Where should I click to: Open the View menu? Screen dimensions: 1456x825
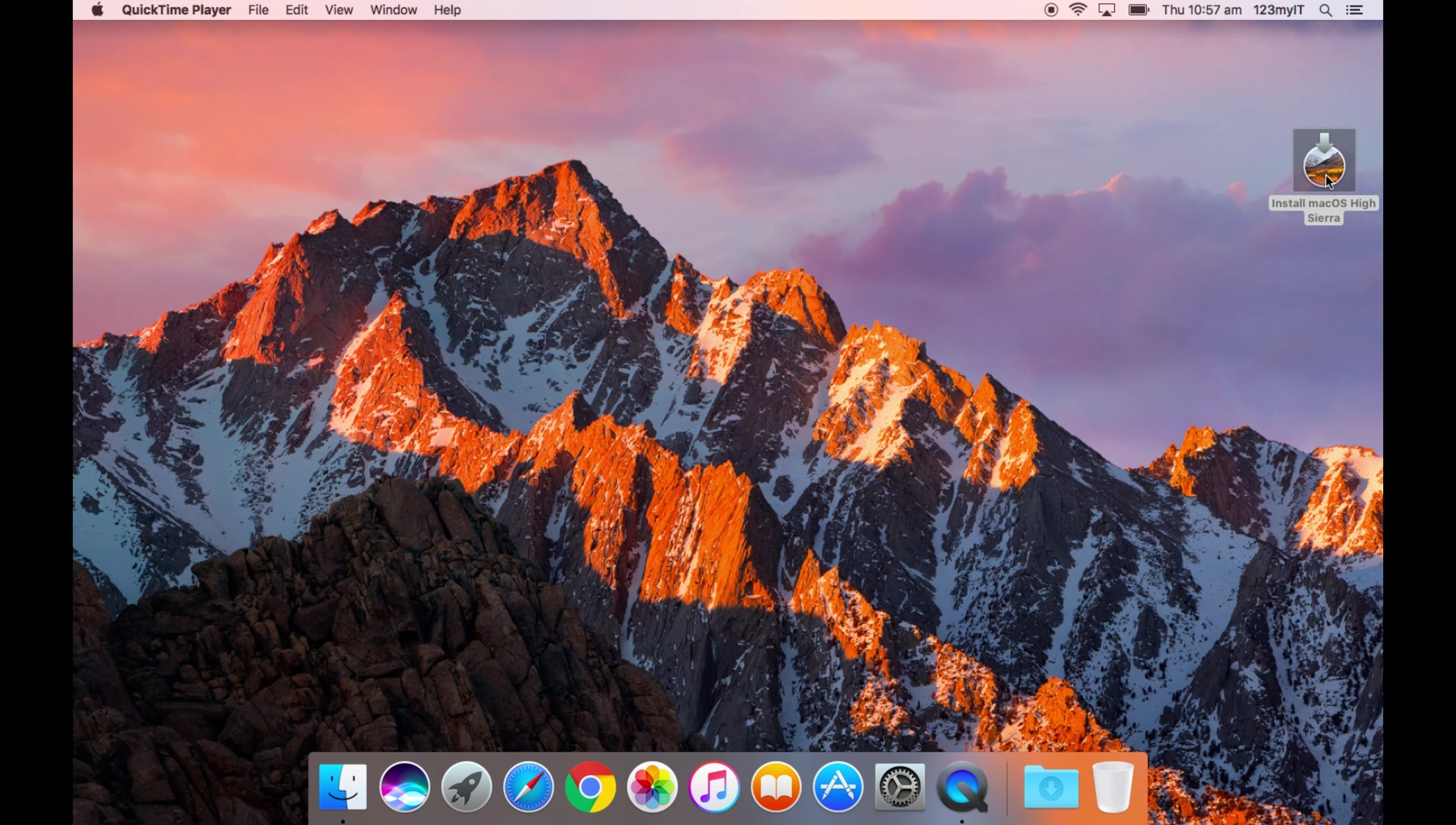(339, 9)
